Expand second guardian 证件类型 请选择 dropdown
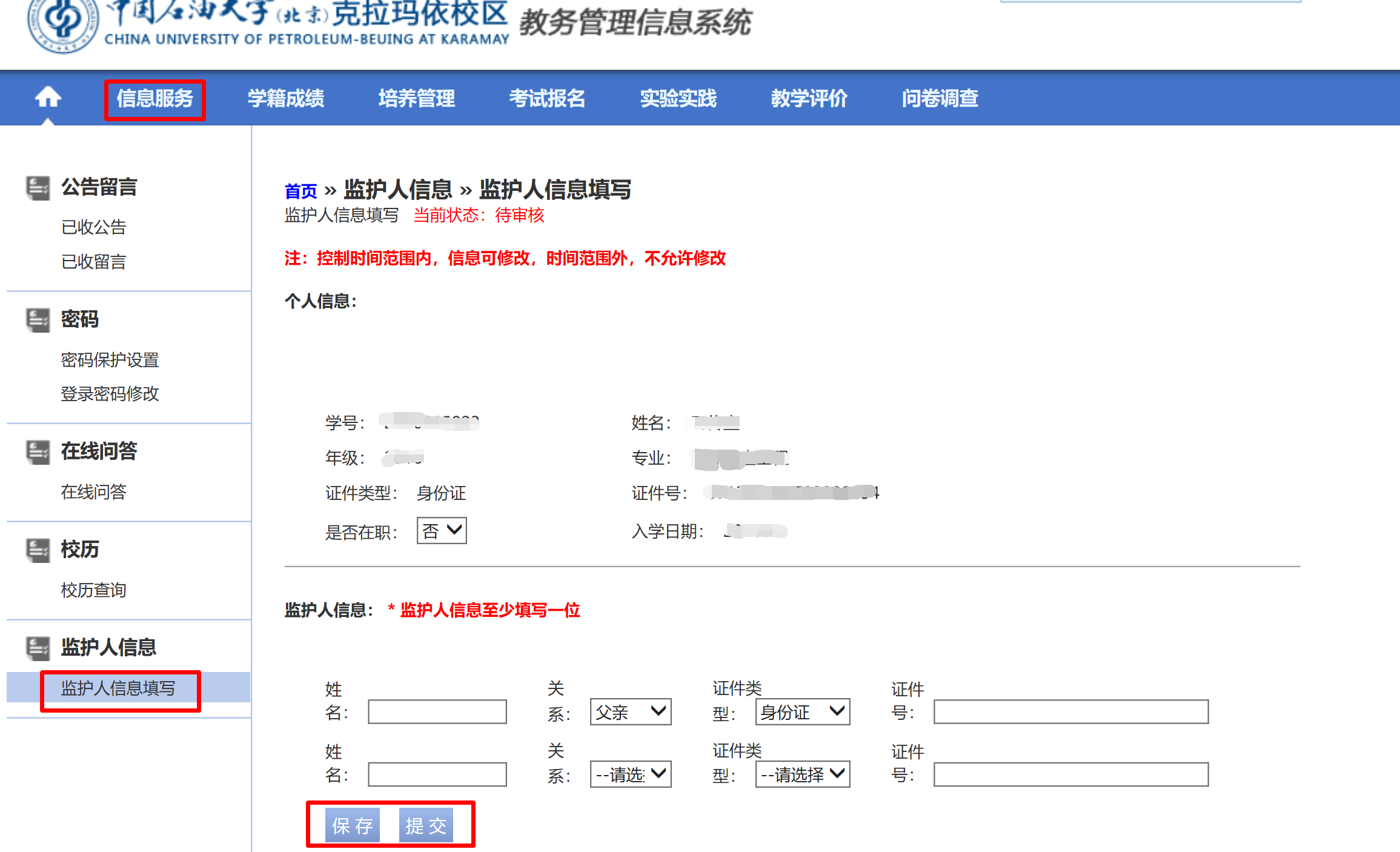Viewport: 1400px width, 852px height. click(x=802, y=774)
